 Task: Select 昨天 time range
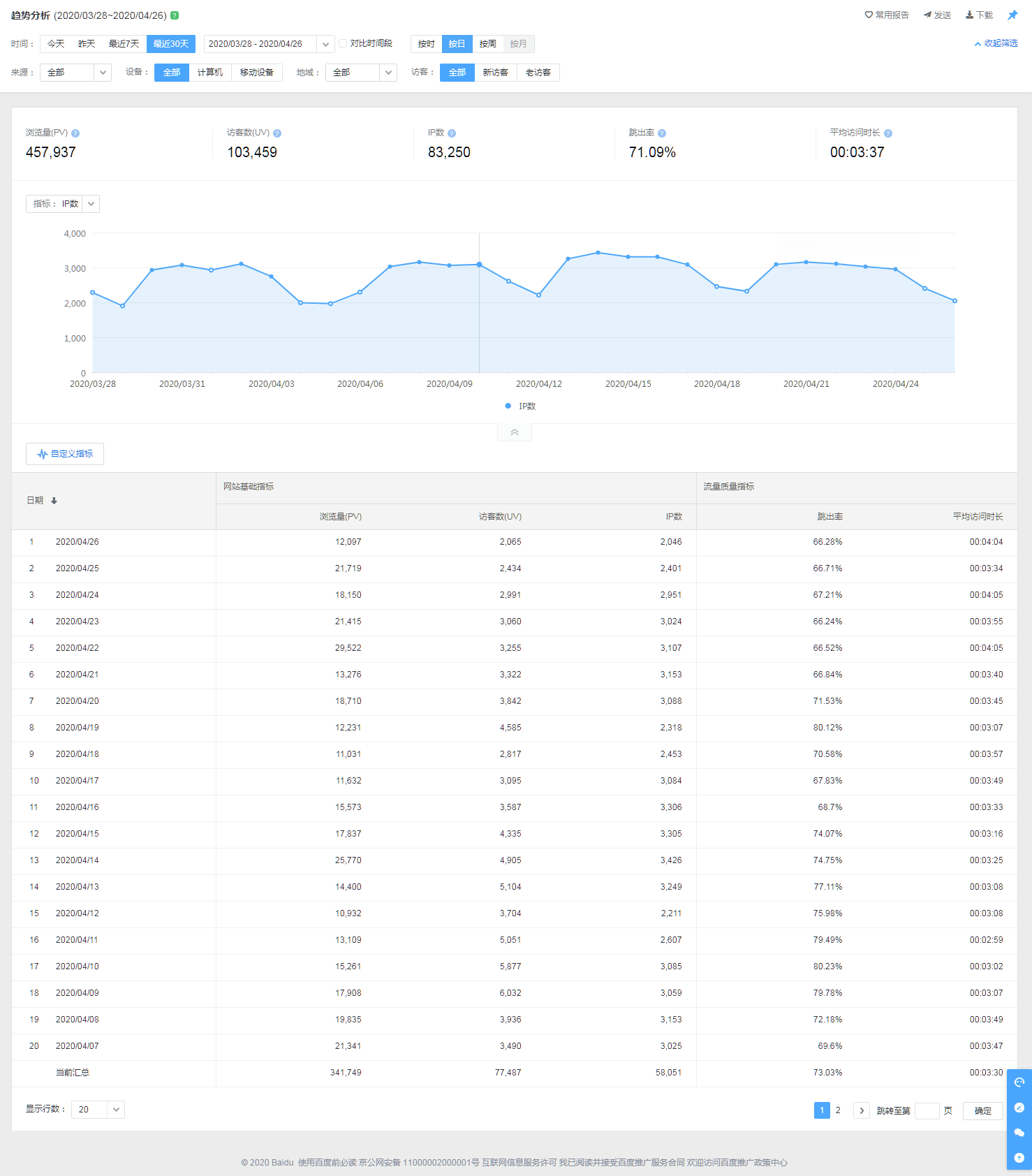click(x=87, y=44)
